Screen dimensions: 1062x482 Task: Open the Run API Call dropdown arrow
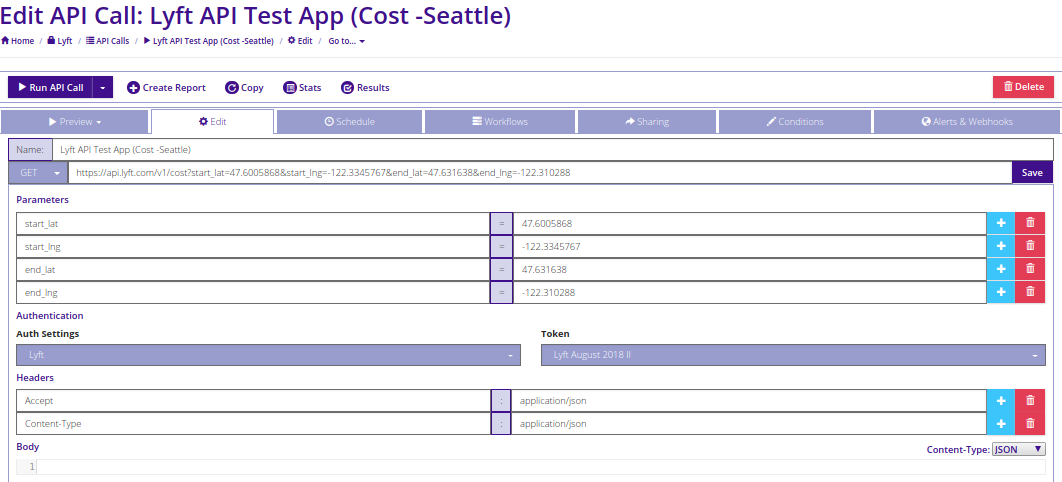click(x=102, y=87)
